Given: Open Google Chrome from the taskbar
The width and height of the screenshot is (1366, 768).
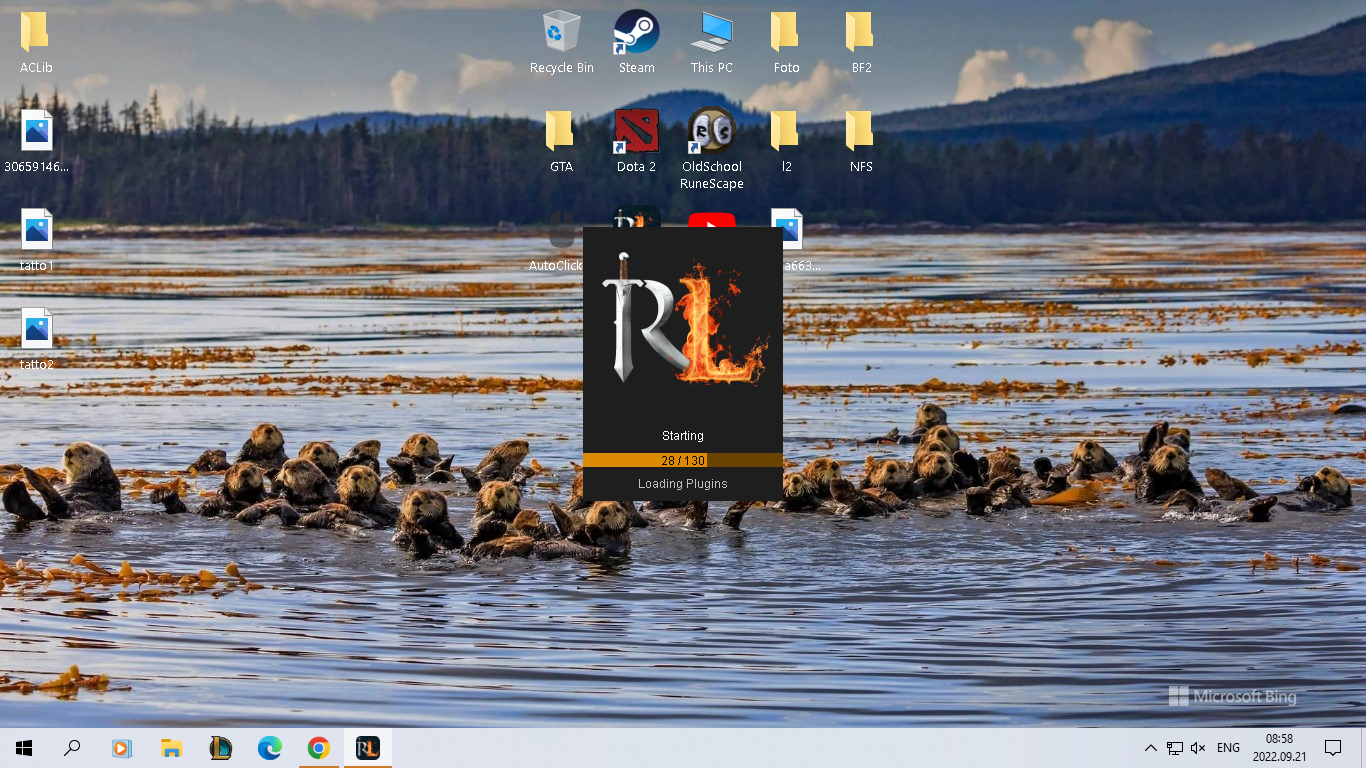Looking at the screenshot, I should (318, 747).
